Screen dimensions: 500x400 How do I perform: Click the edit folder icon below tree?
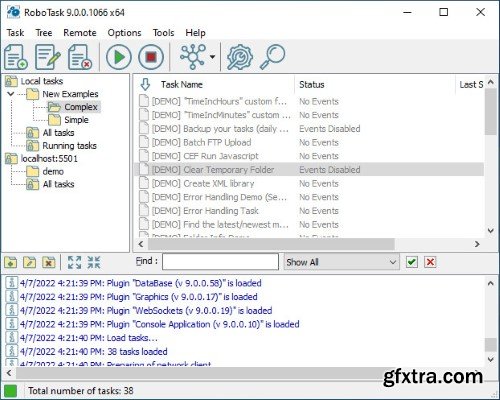coord(29,262)
